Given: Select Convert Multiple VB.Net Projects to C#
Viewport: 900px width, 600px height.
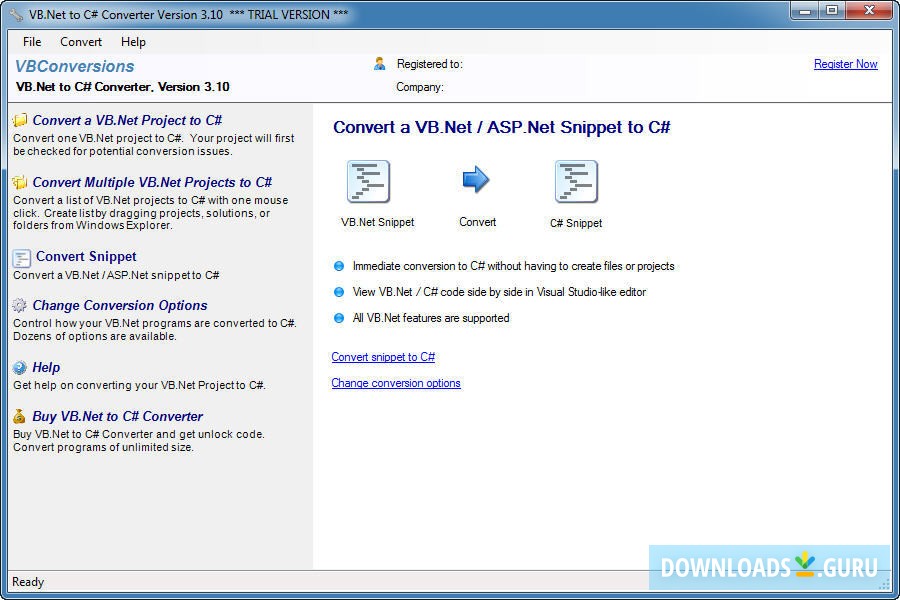Looking at the screenshot, I should [152, 182].
